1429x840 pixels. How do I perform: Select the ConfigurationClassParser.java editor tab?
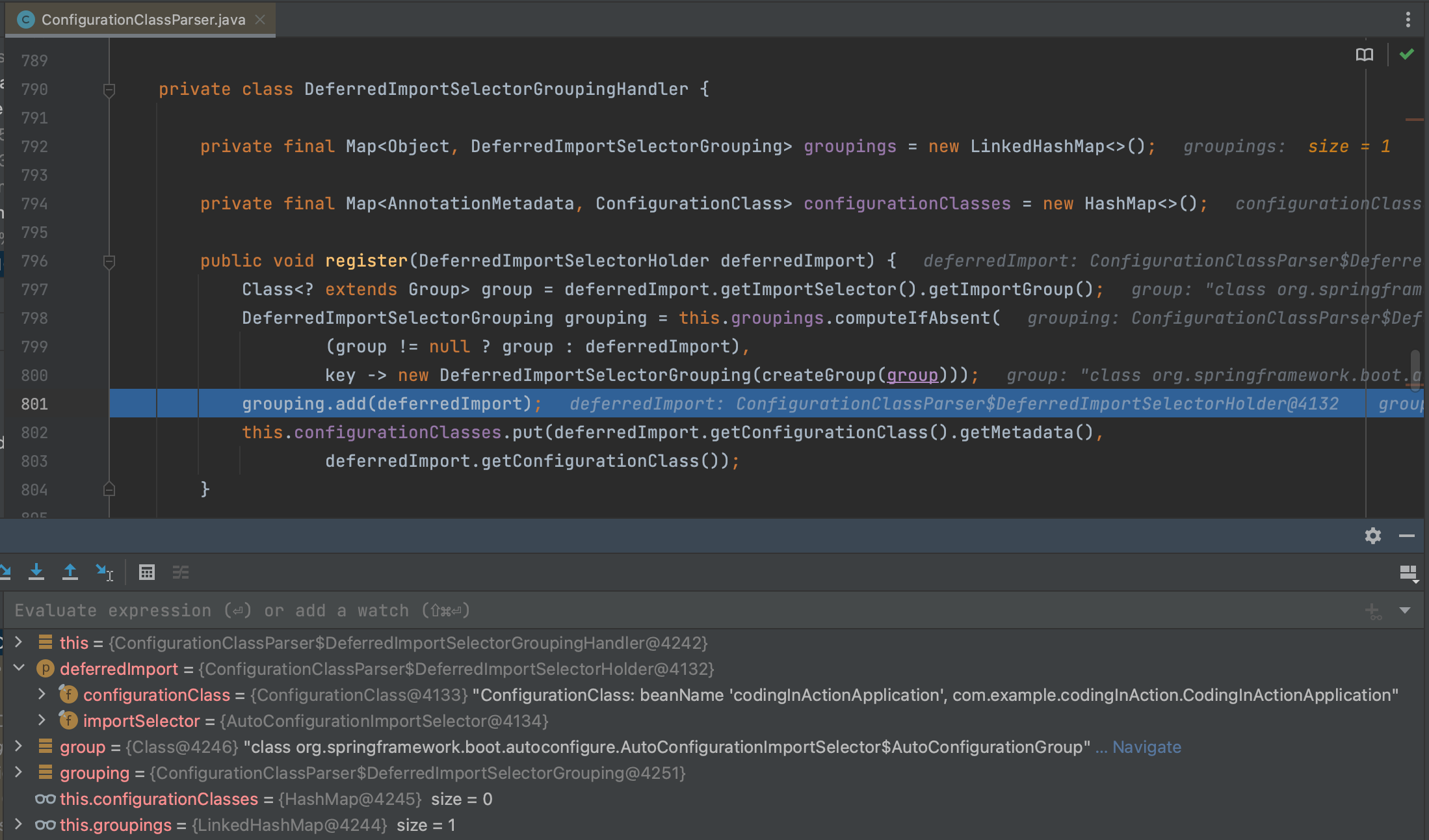143,20
